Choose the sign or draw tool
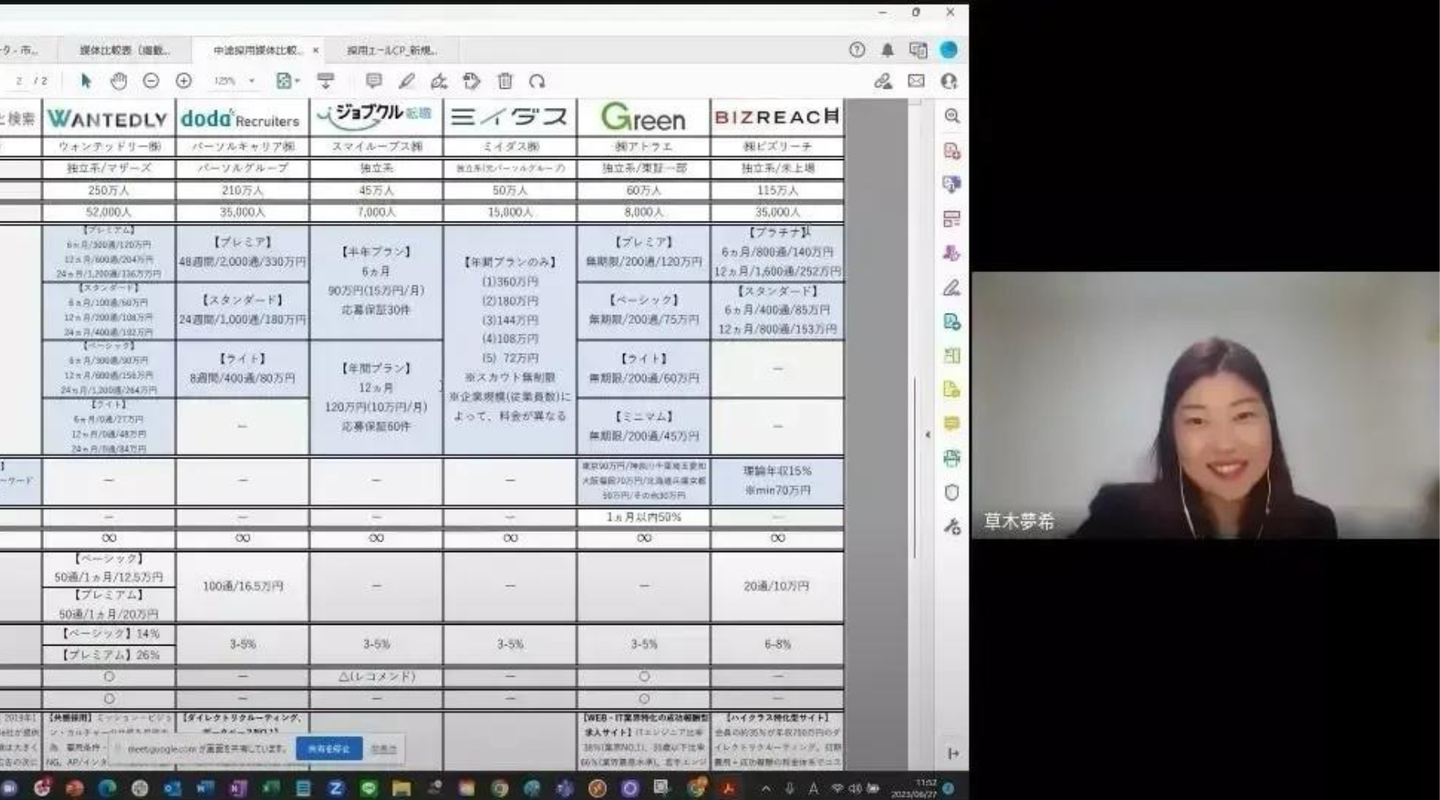Screen dimensions: 1440x800 coord(439,81)
